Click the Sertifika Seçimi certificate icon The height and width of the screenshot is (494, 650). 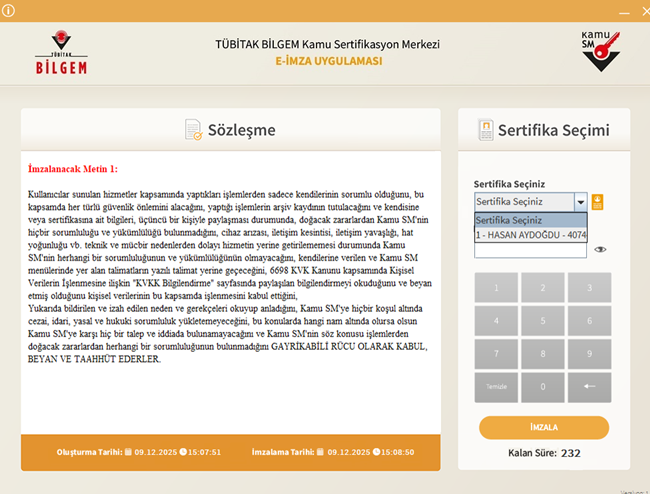(x=485, y=130)
